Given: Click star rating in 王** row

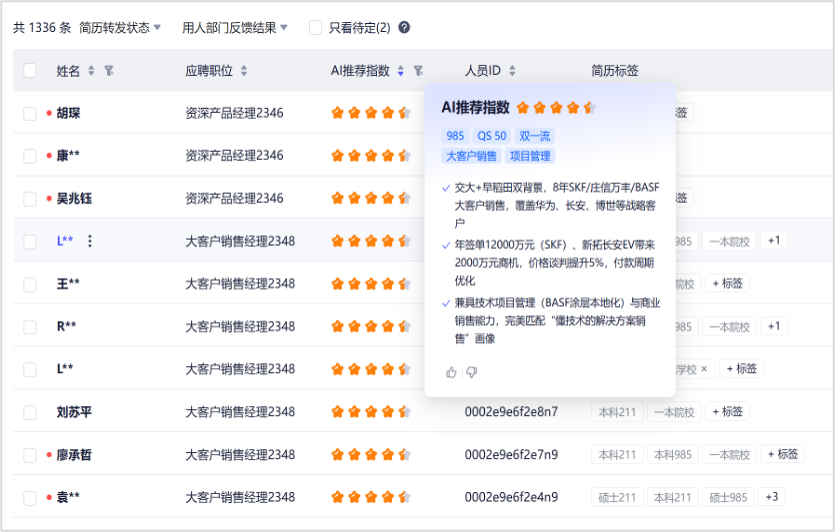Looking at the screenshot, I should [371, 284].
